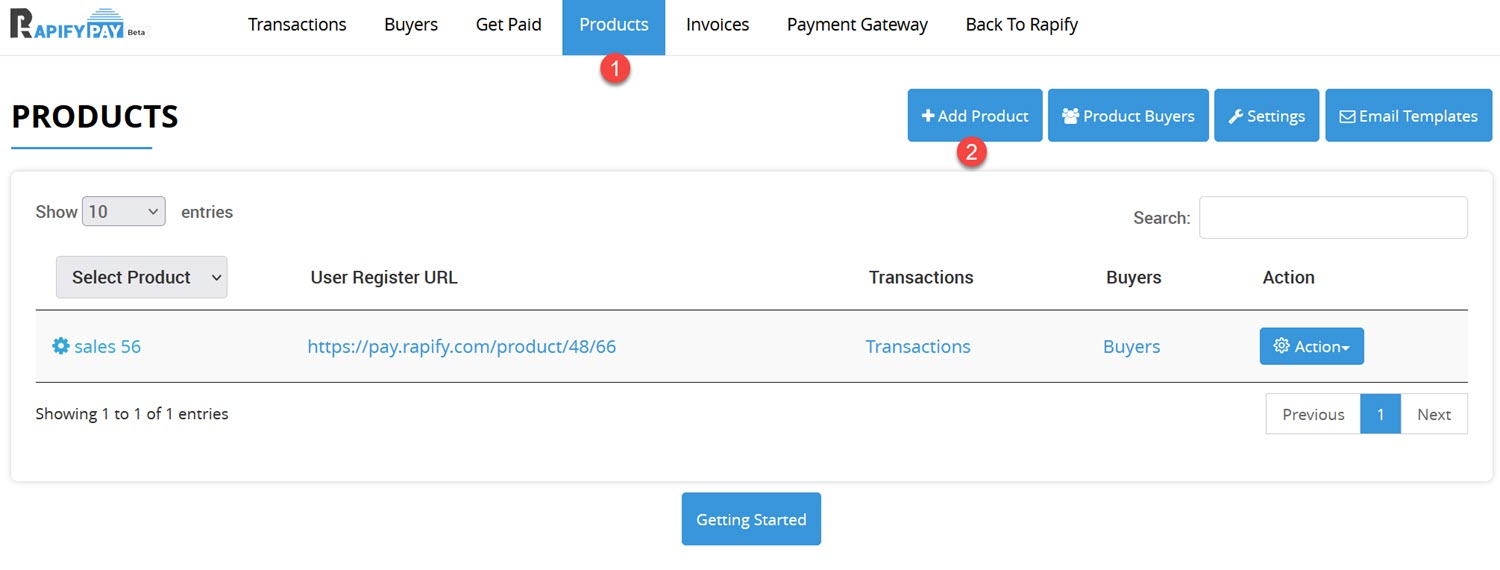This screenshot has height=570, width=1500.
Task: Click the cog icon in Action button
Action: (1281, 346)
